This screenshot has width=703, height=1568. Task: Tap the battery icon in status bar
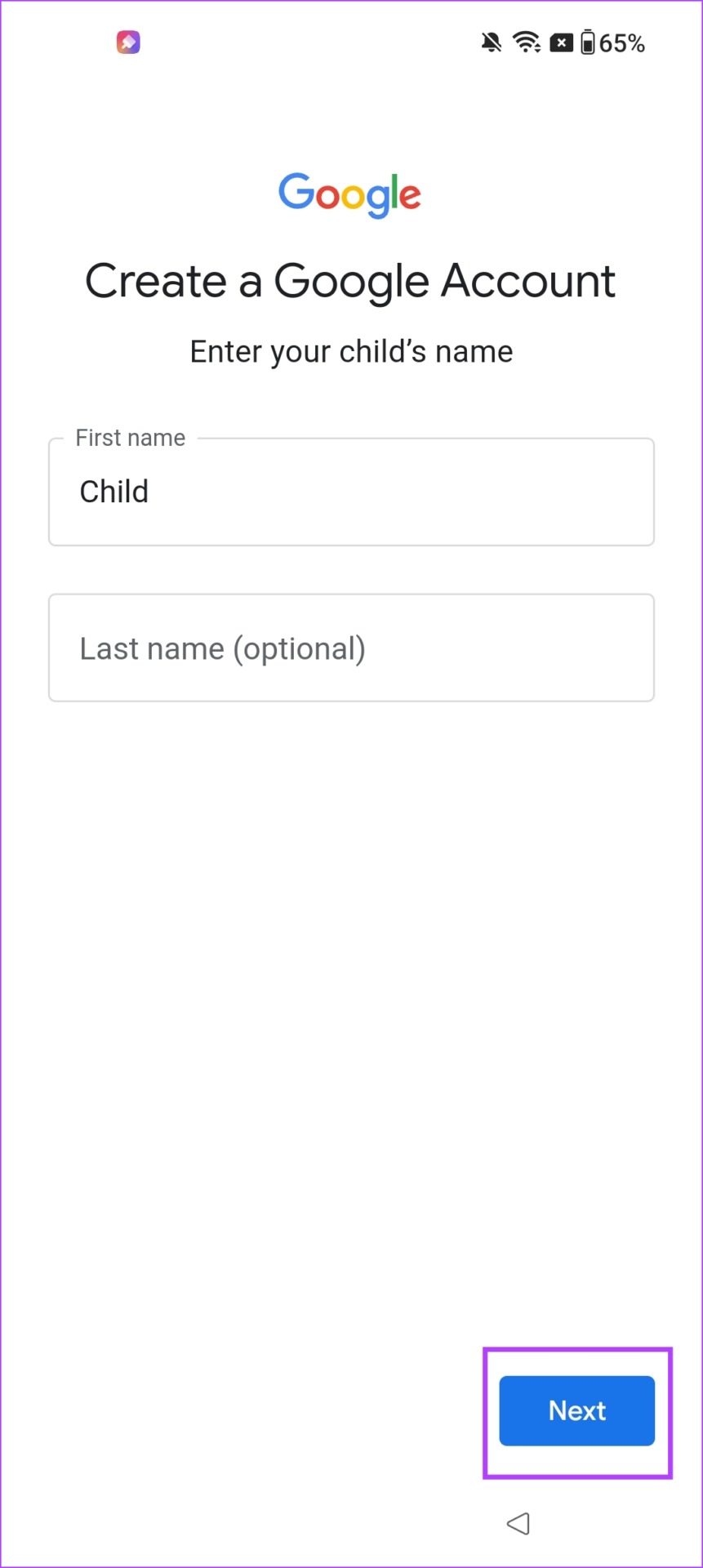click(x=588, y=42)
